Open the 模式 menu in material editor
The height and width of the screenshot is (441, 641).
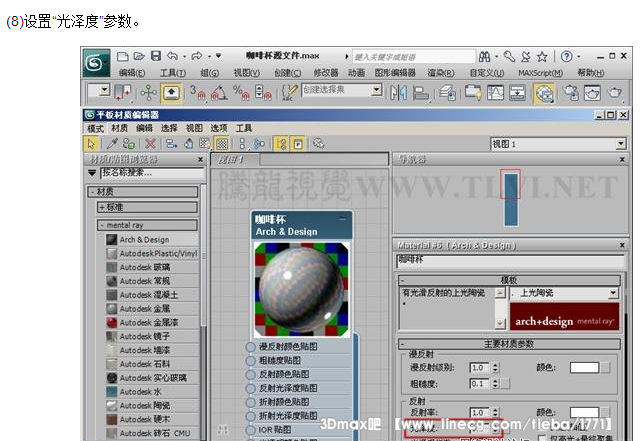click(95, 128)
